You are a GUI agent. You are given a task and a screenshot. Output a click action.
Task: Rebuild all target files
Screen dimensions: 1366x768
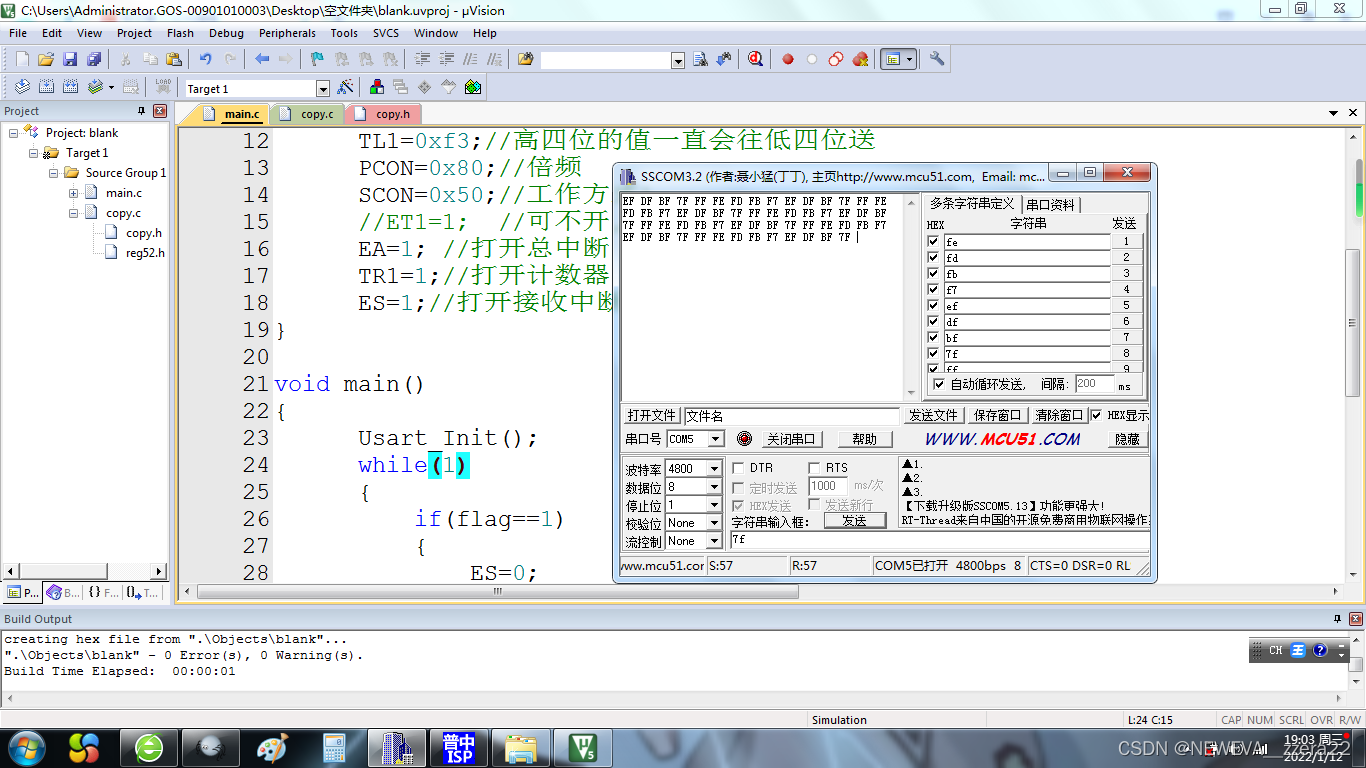pos(70,87)
